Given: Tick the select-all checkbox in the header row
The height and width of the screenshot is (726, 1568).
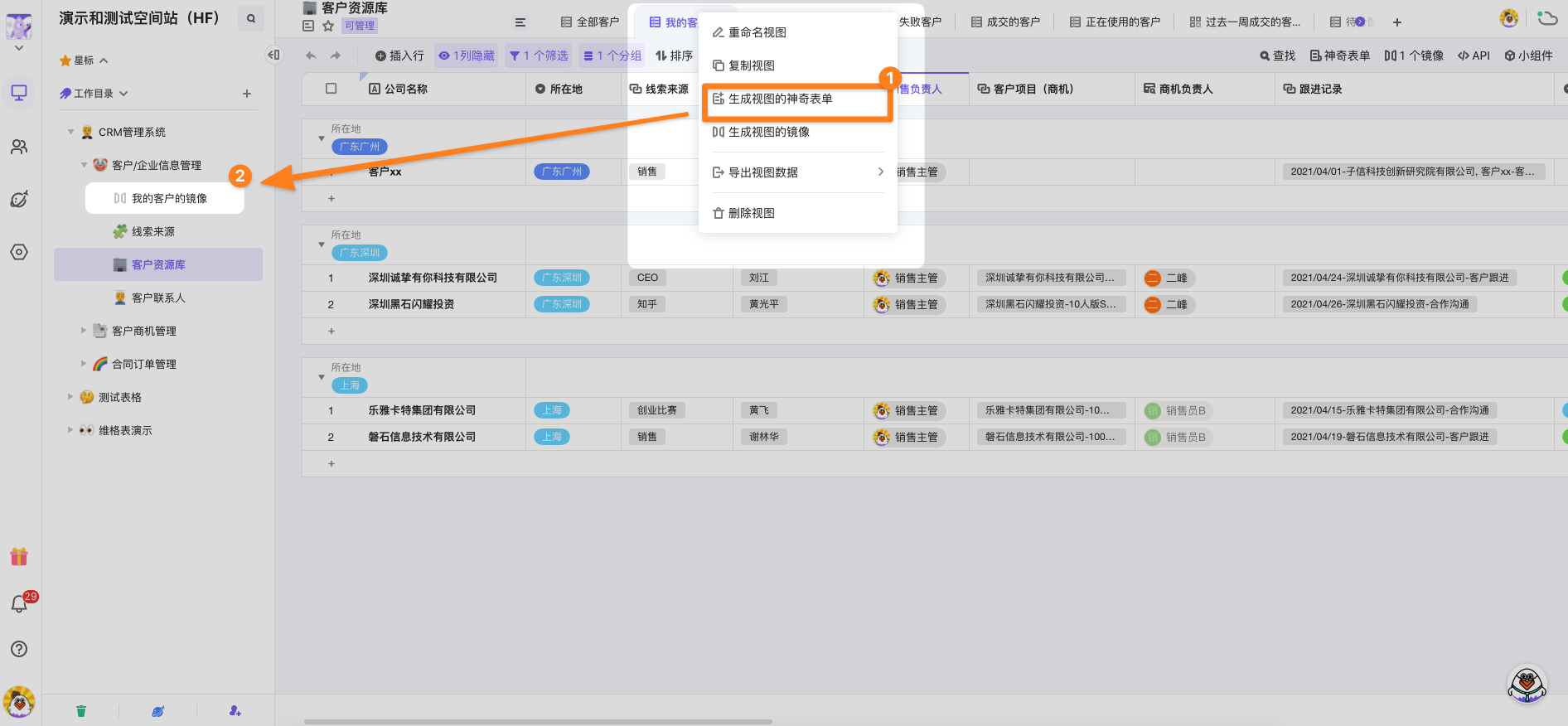Looking at the screenshot, I should (x=332, y=89).
